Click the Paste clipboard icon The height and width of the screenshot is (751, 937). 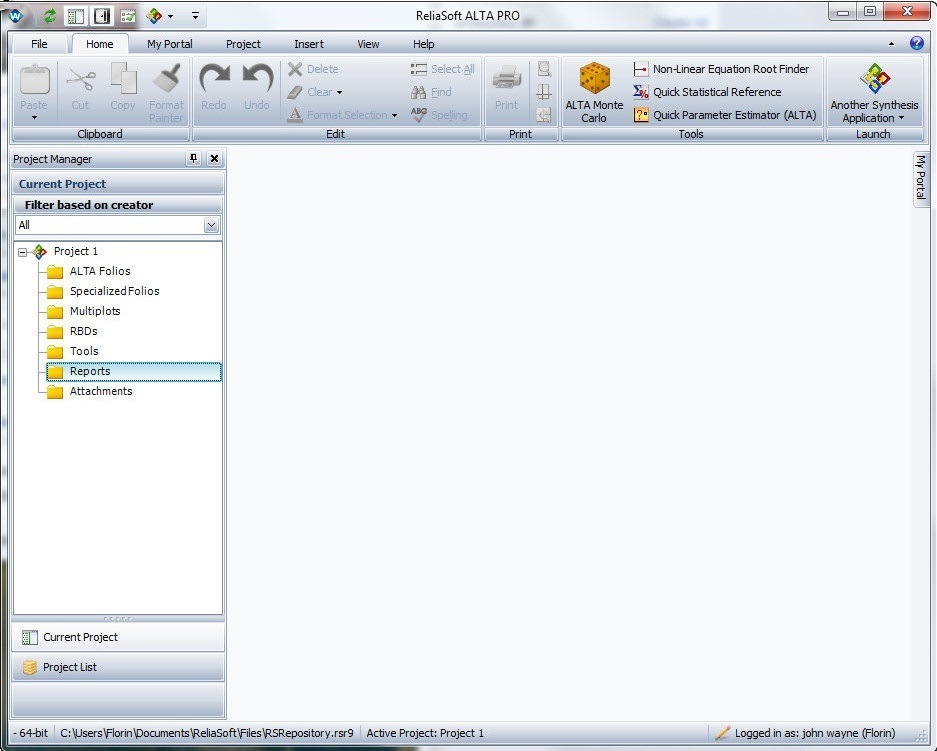pos(35,79)
